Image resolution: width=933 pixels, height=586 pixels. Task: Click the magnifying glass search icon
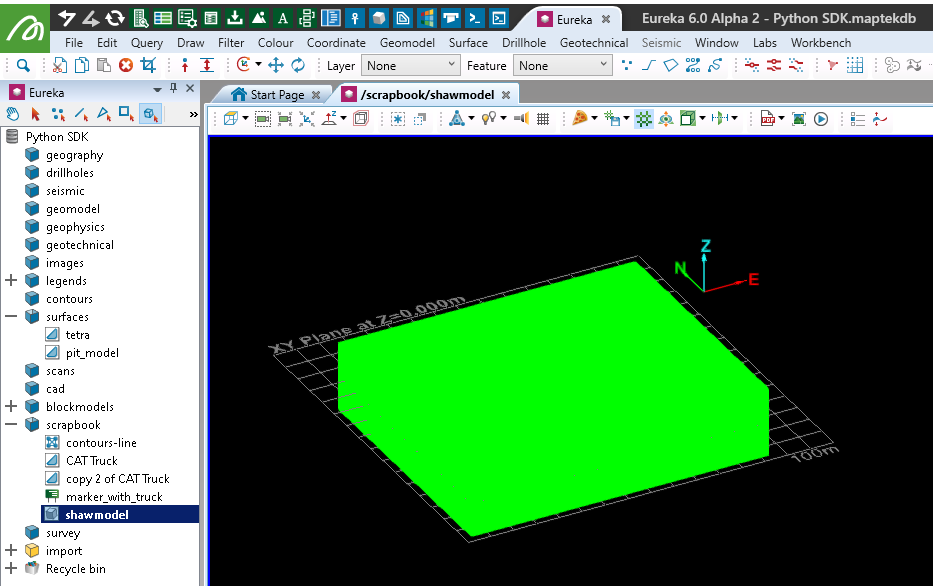23,65
